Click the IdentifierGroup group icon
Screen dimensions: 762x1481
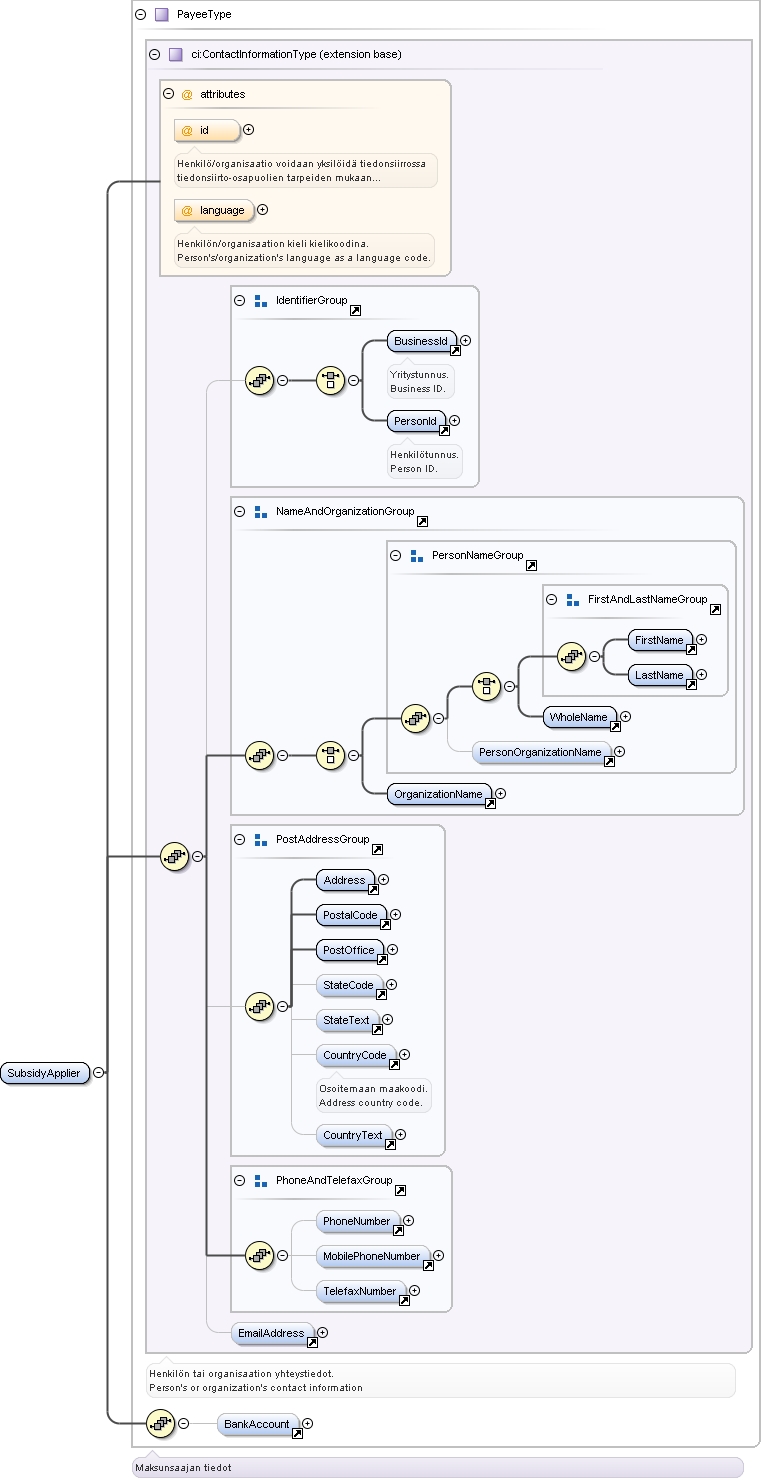[260, 300]
